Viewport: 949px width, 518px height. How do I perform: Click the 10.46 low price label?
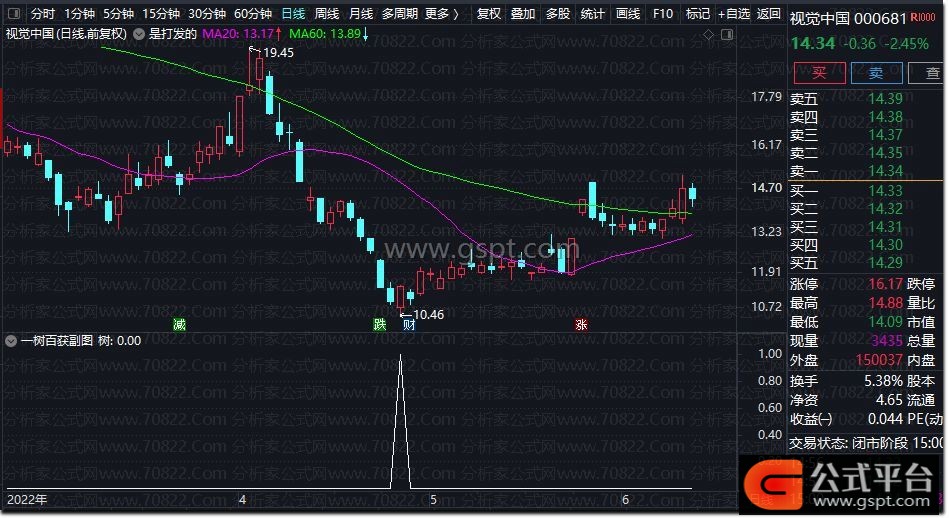429,315
